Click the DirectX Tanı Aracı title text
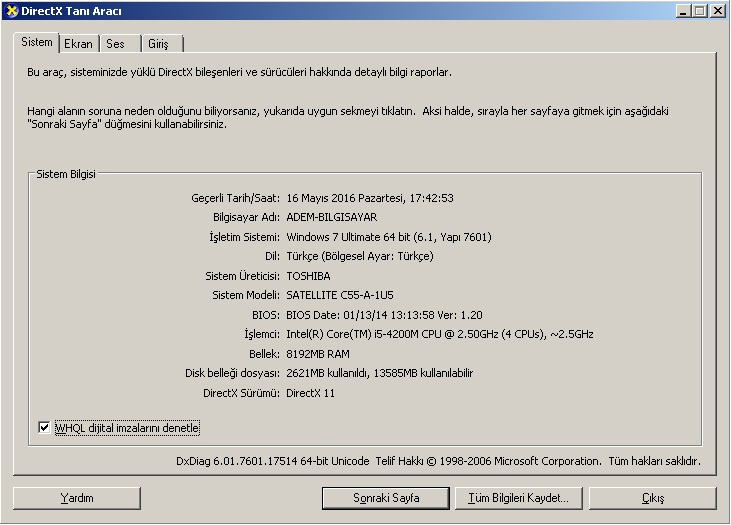The width and height of the screenshot is (731, 525). point(71,11)
